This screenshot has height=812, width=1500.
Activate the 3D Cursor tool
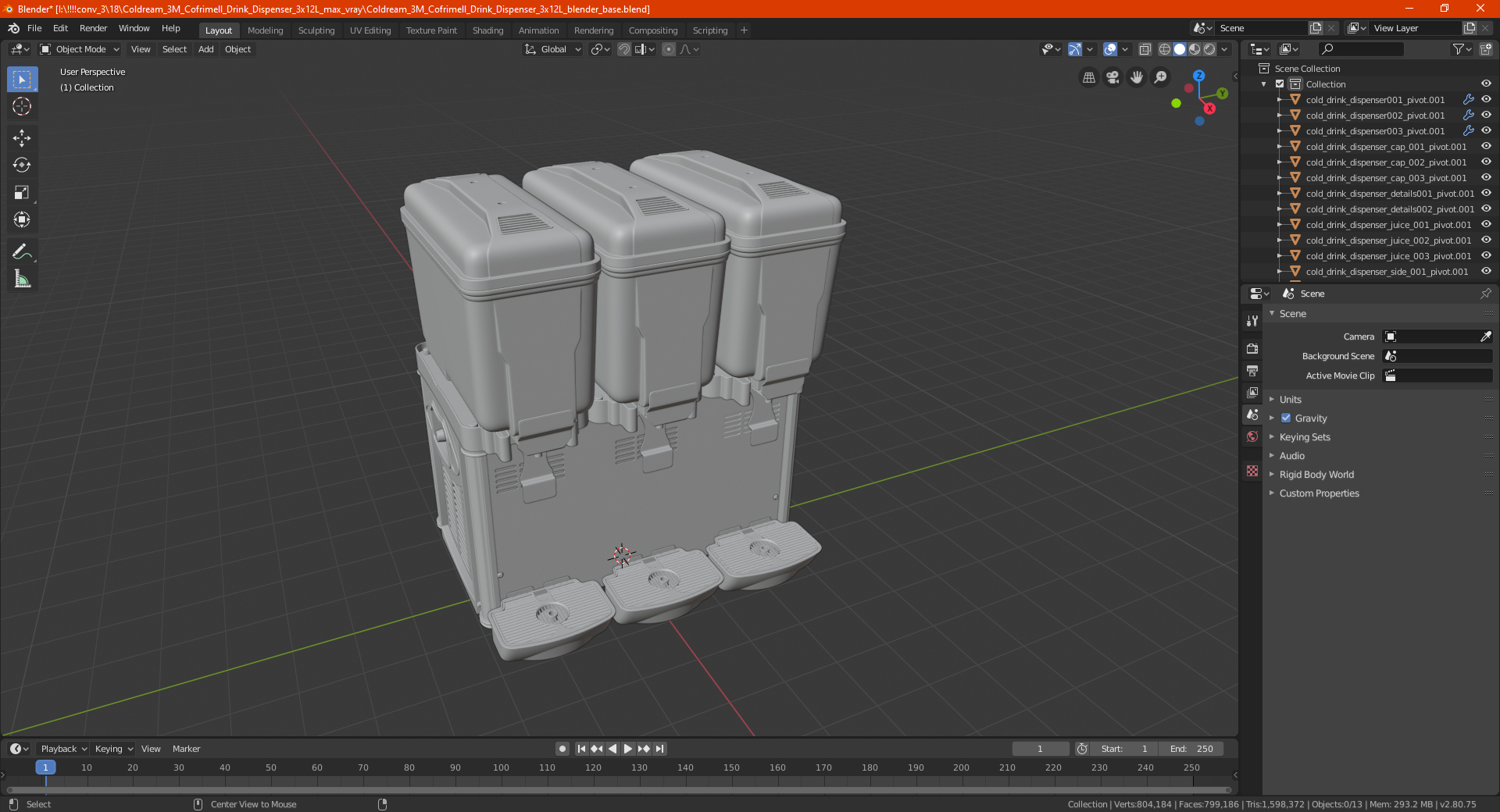click(22, 106)
